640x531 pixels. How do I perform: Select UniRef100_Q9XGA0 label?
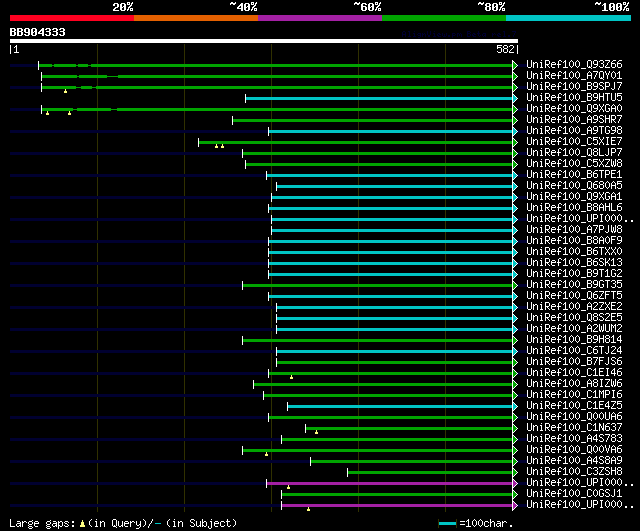[x=574, y=109]
